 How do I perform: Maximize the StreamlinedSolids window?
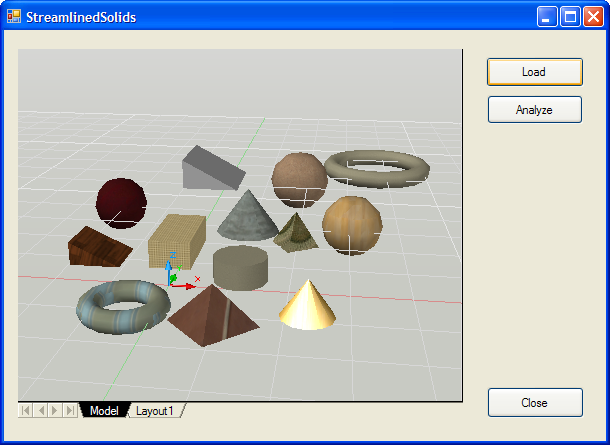pos(570,17)
